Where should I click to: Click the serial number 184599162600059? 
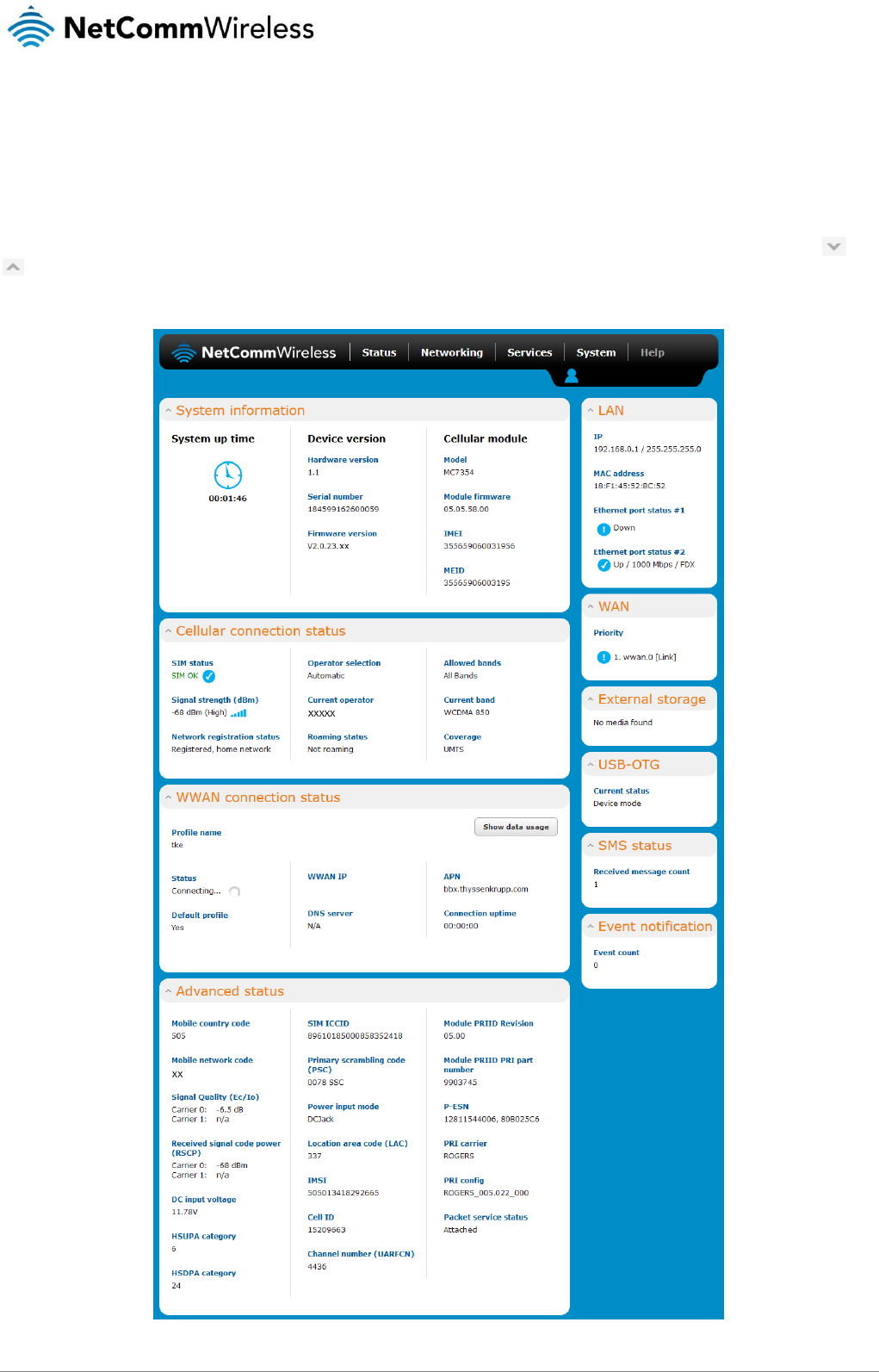(x=343, y=509)
